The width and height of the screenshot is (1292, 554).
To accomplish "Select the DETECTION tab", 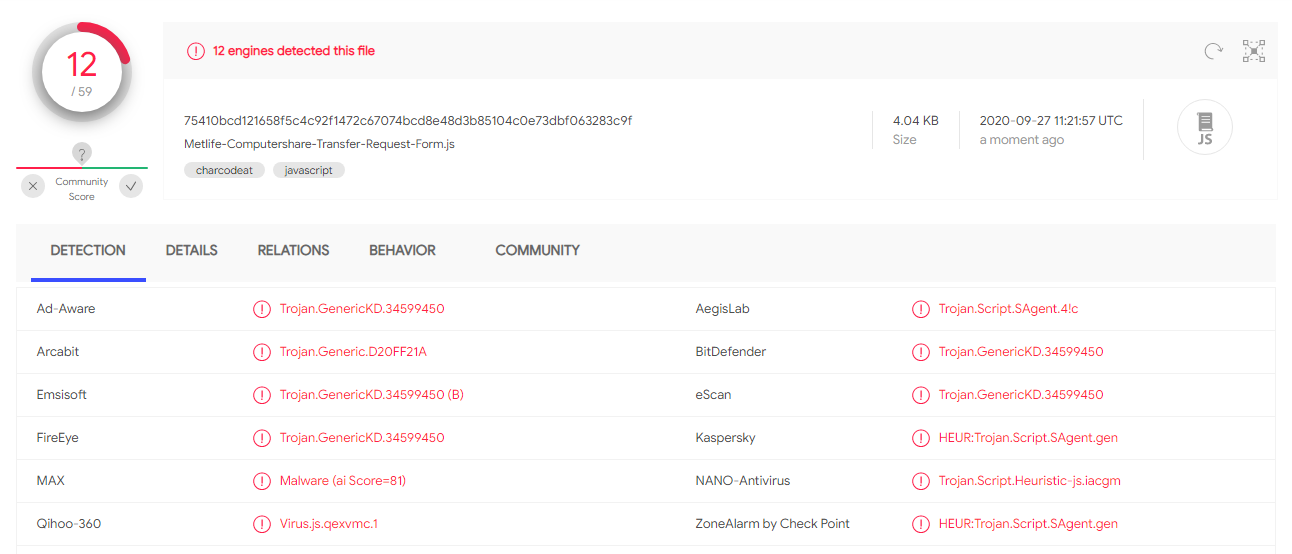I will [x=88, y=250].
